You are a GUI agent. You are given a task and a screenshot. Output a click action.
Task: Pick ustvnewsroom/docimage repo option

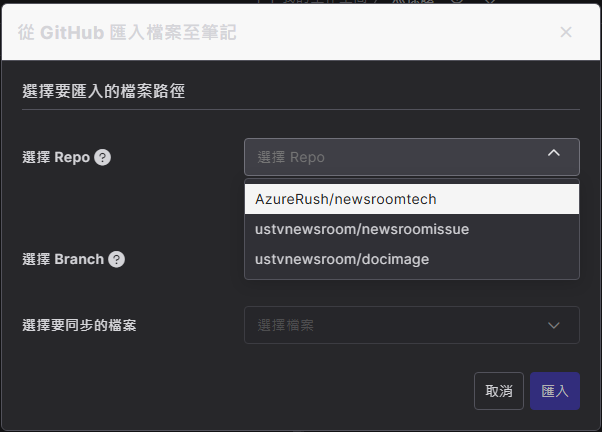(412, 259)
